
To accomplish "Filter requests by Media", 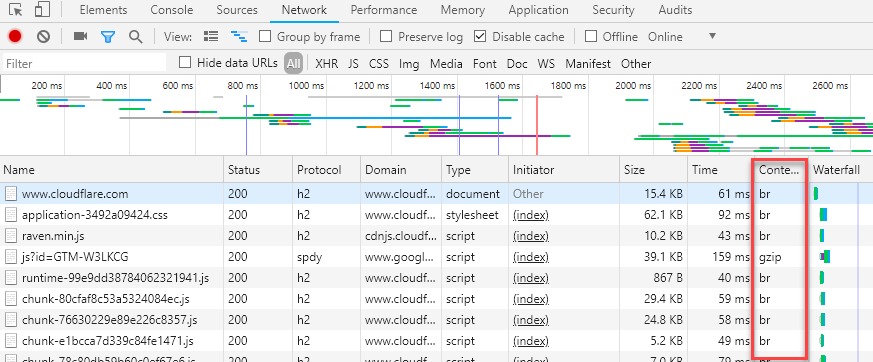I will (x=446, y=63).
